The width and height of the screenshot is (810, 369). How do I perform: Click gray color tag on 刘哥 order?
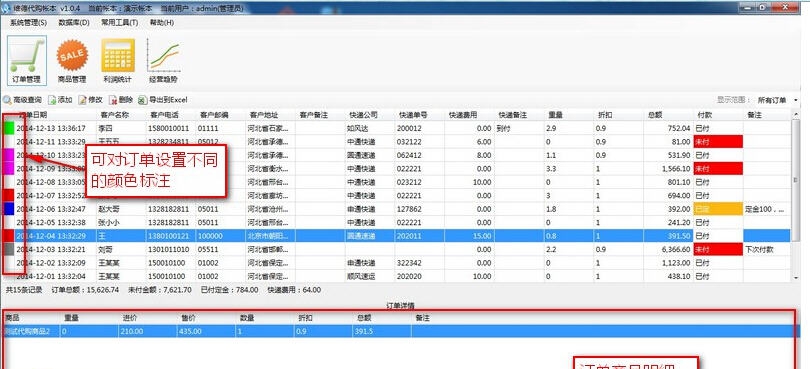click(x=9, y=249)
